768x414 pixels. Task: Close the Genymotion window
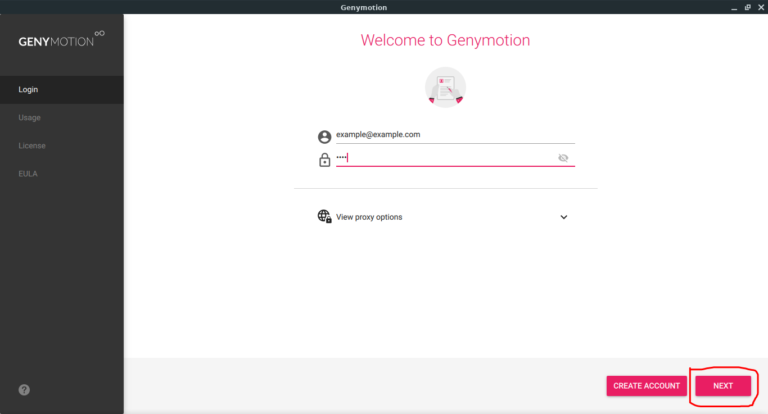click(761, 7)
